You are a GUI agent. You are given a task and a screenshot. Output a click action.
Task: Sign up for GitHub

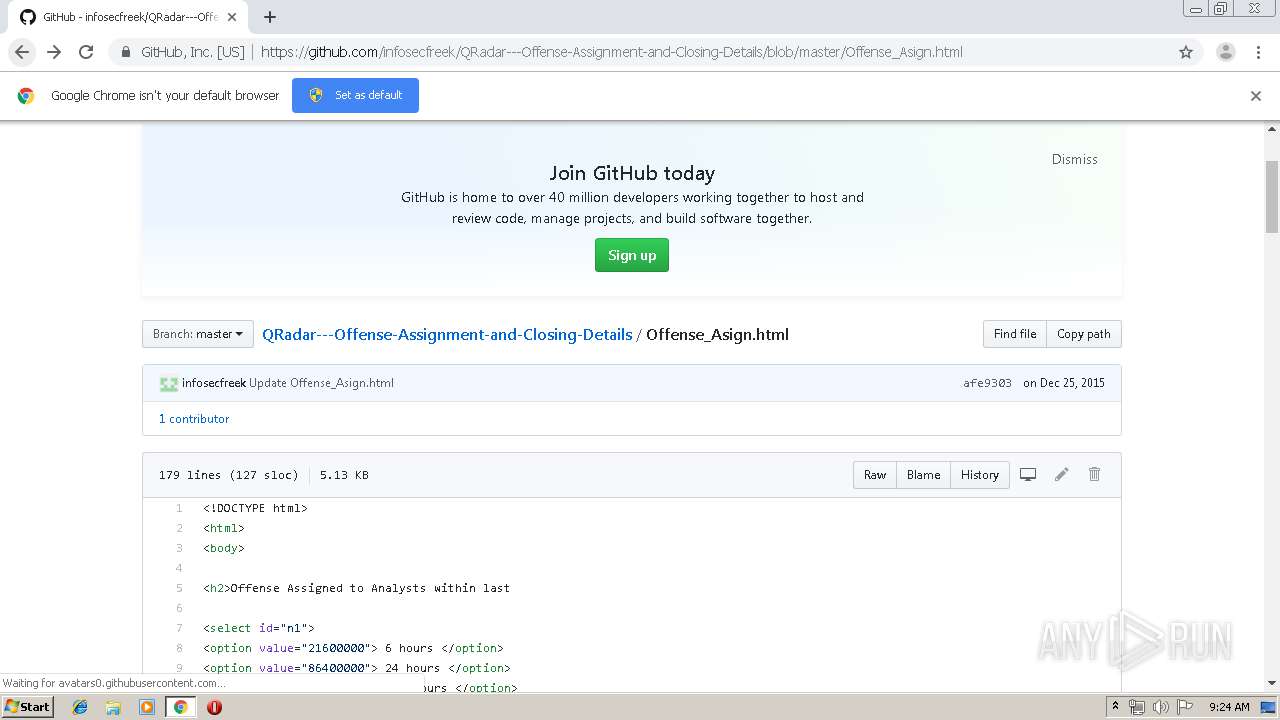632,255
